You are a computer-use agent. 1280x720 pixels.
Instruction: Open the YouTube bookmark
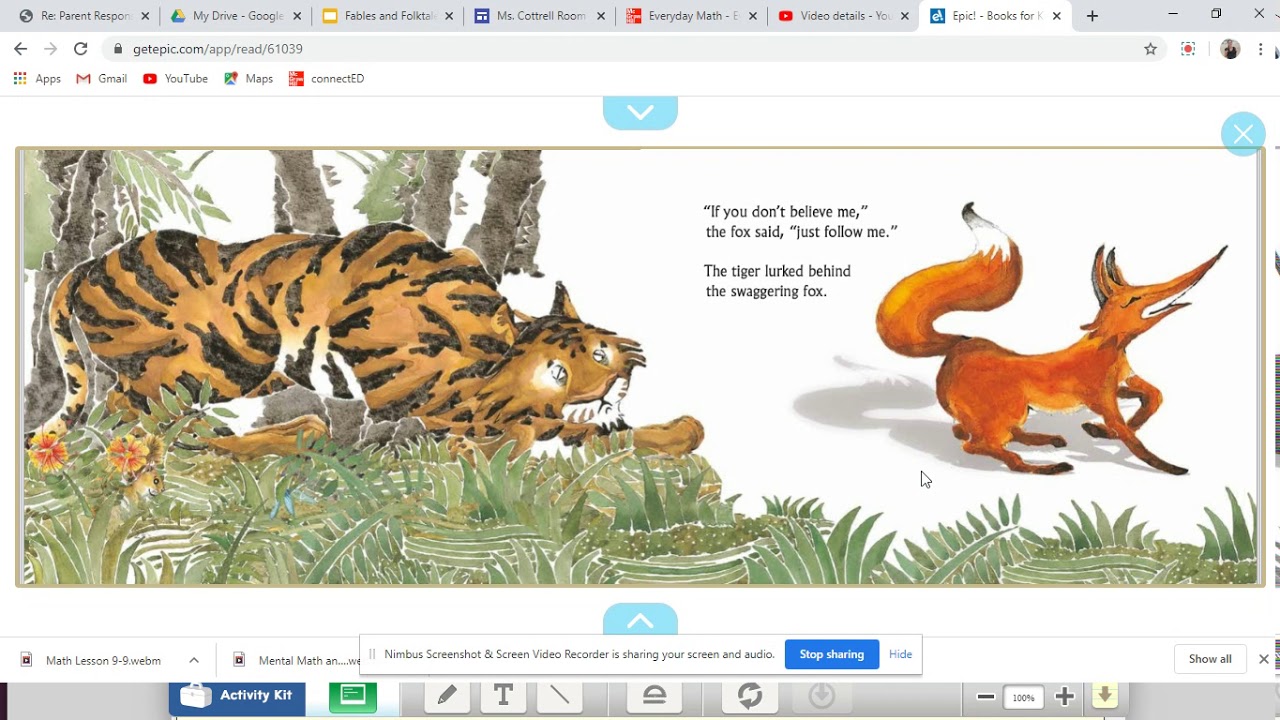[175, 78]
